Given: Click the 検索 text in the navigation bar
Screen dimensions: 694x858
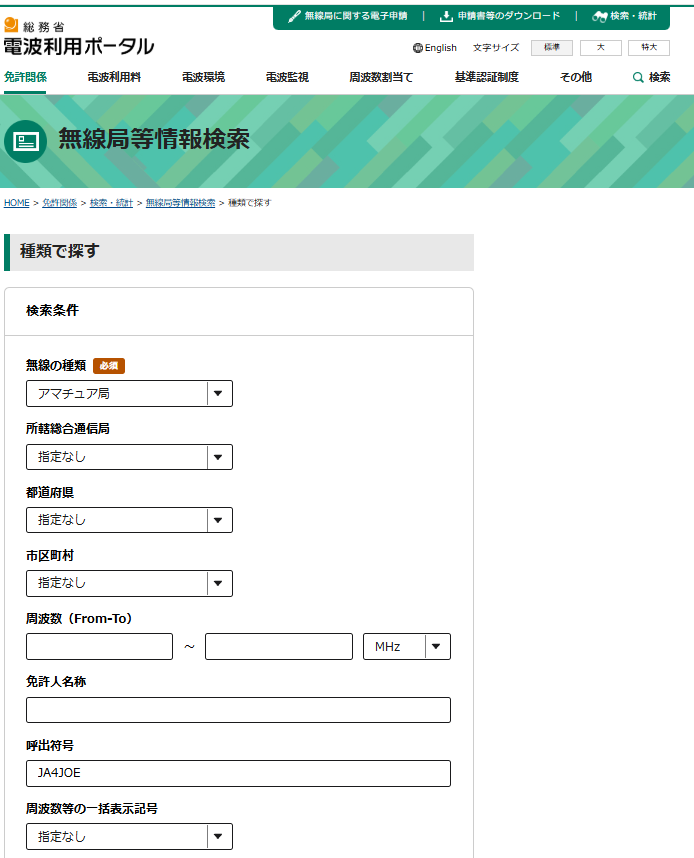Looking at the screenshot, I should coord(660,77).
